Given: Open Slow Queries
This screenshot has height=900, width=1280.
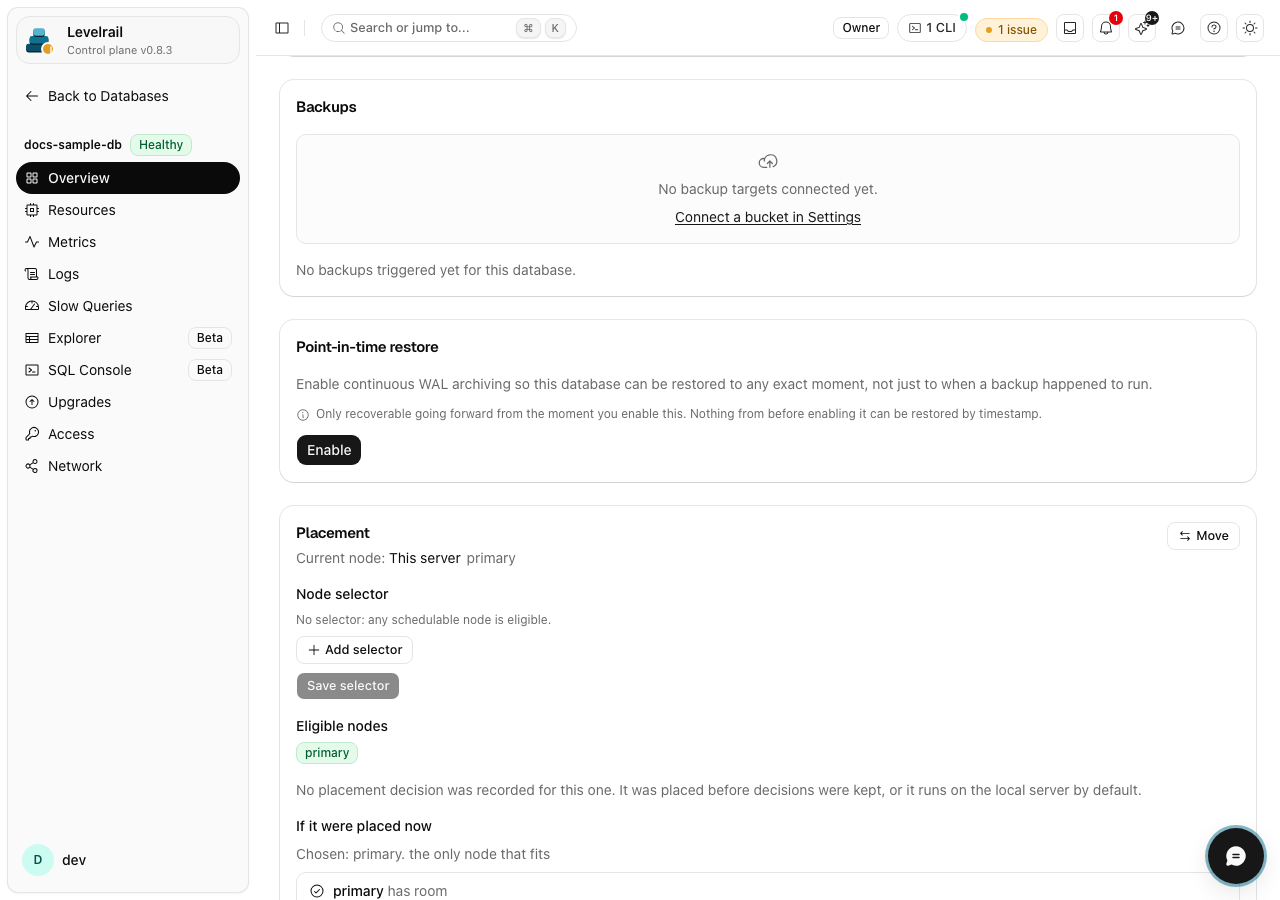Looking at the screenshot, I should pos(128,306).
